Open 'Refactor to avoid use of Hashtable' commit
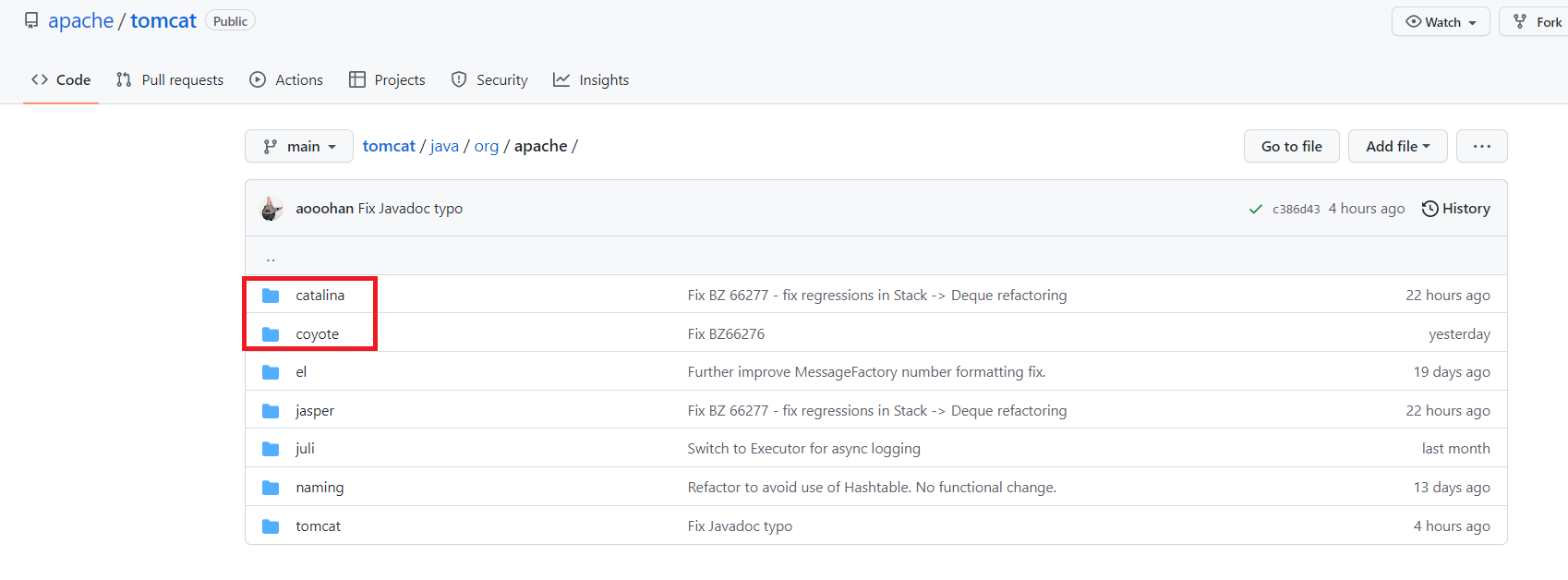Viewport: 1568px width, 580px height. 872,488
